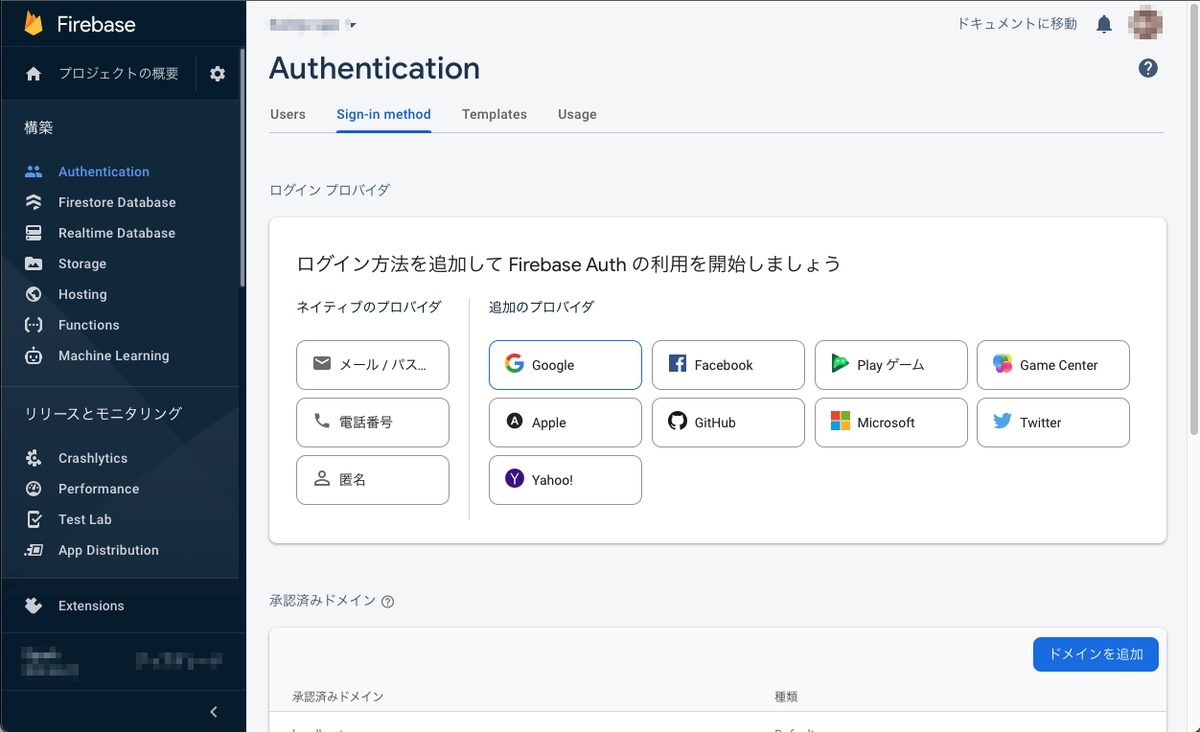Image resolution: width=1200 pixels, height=732 pixels.
Task: Select the Google sign-in provider
Action: click(565, 365)
